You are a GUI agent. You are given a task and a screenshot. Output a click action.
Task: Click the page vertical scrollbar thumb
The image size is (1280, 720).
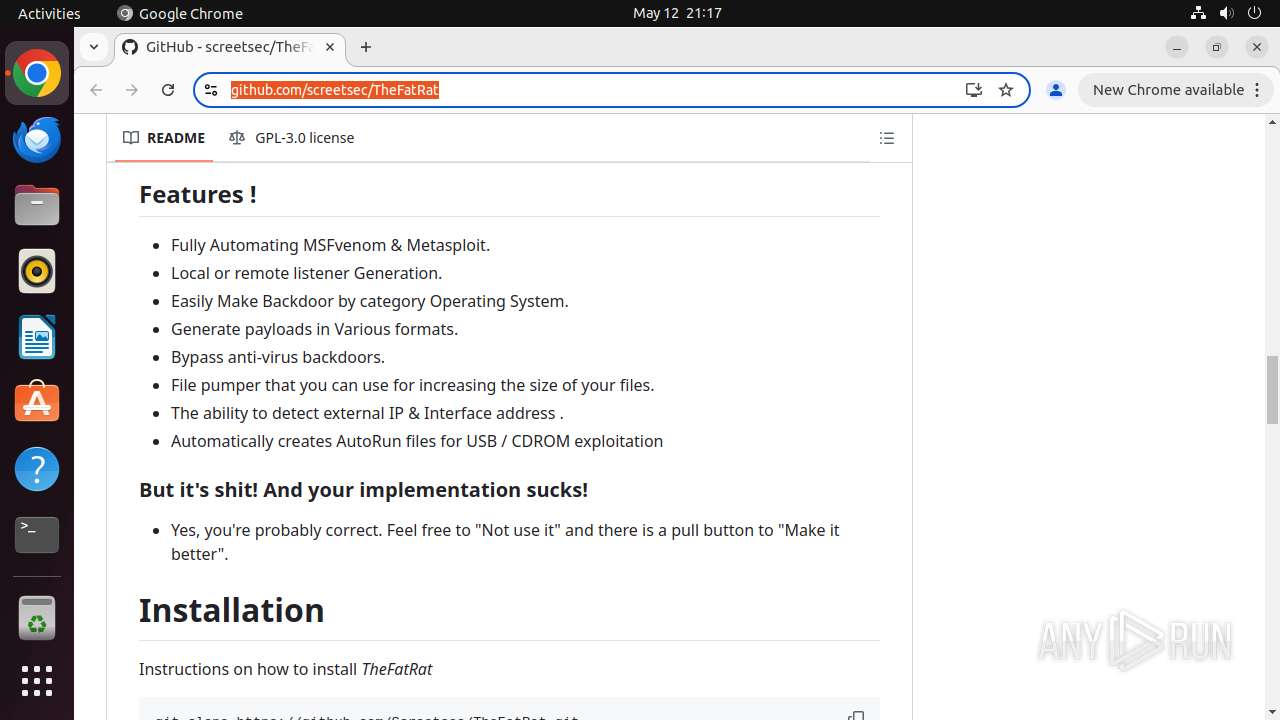1272,389
